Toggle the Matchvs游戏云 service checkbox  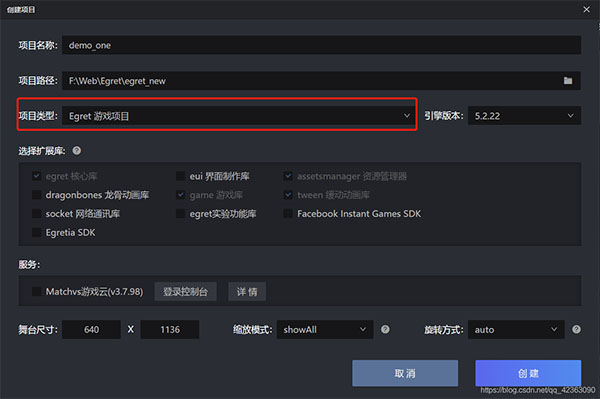point(36,292)
